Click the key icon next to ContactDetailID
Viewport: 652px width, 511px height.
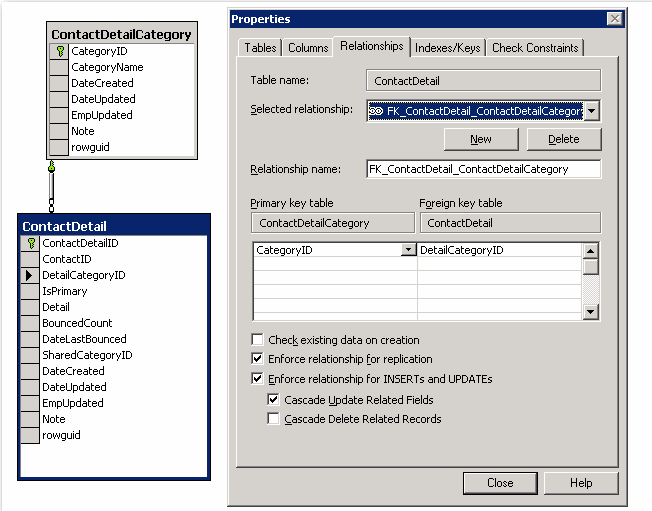[31, 243]
